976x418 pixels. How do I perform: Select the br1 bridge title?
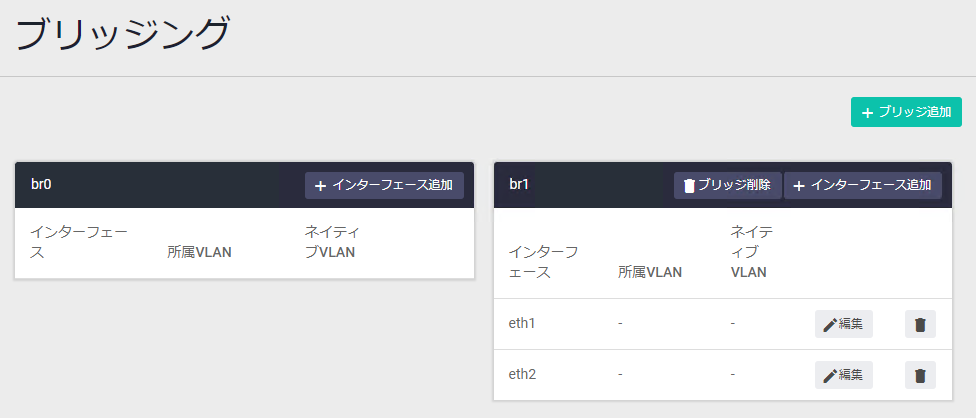tap(518, 185)
